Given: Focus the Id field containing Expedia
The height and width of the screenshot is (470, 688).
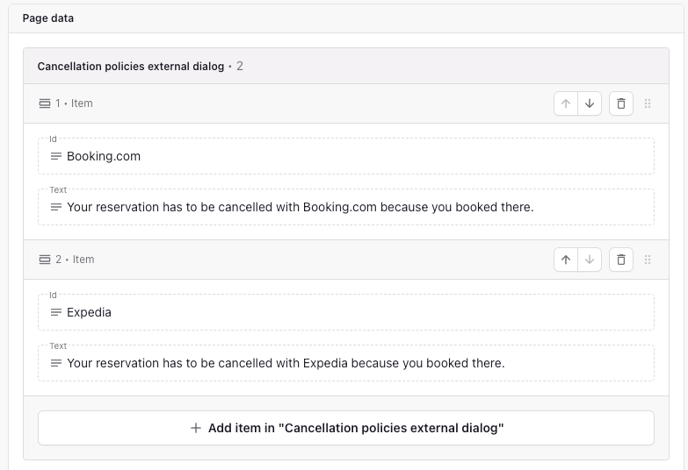Looking at the screenshot, I should [x=350, y=312].
